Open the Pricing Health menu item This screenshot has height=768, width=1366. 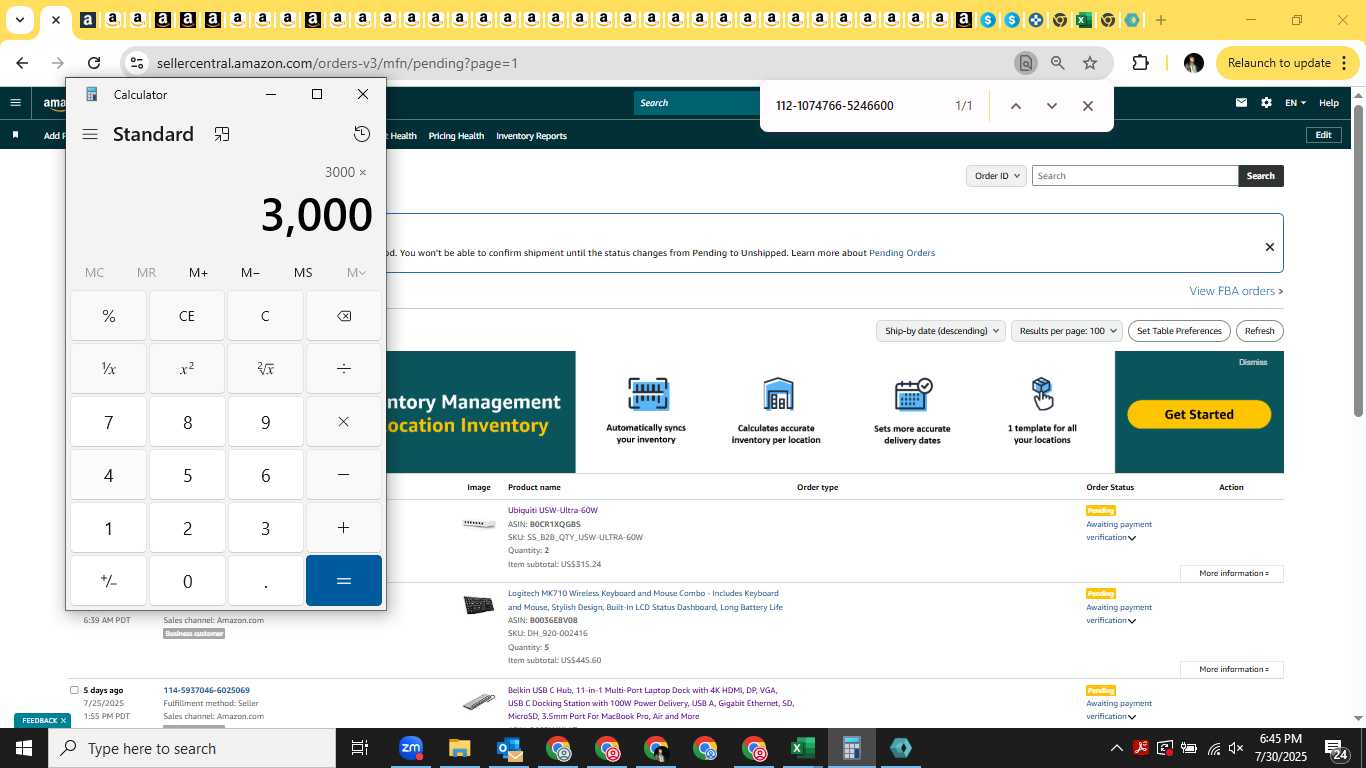pyautogui.click(x=456, y=136)
